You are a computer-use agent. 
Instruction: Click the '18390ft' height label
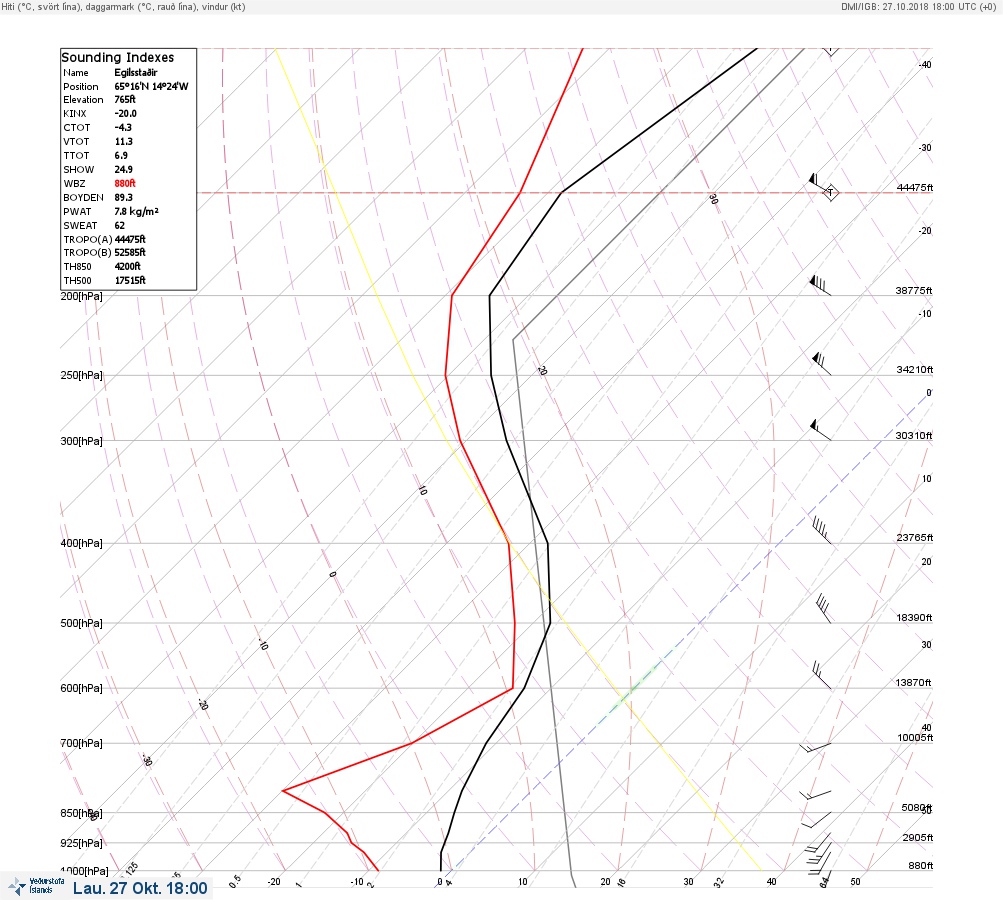pyautogui.click(x=914, y=618)
